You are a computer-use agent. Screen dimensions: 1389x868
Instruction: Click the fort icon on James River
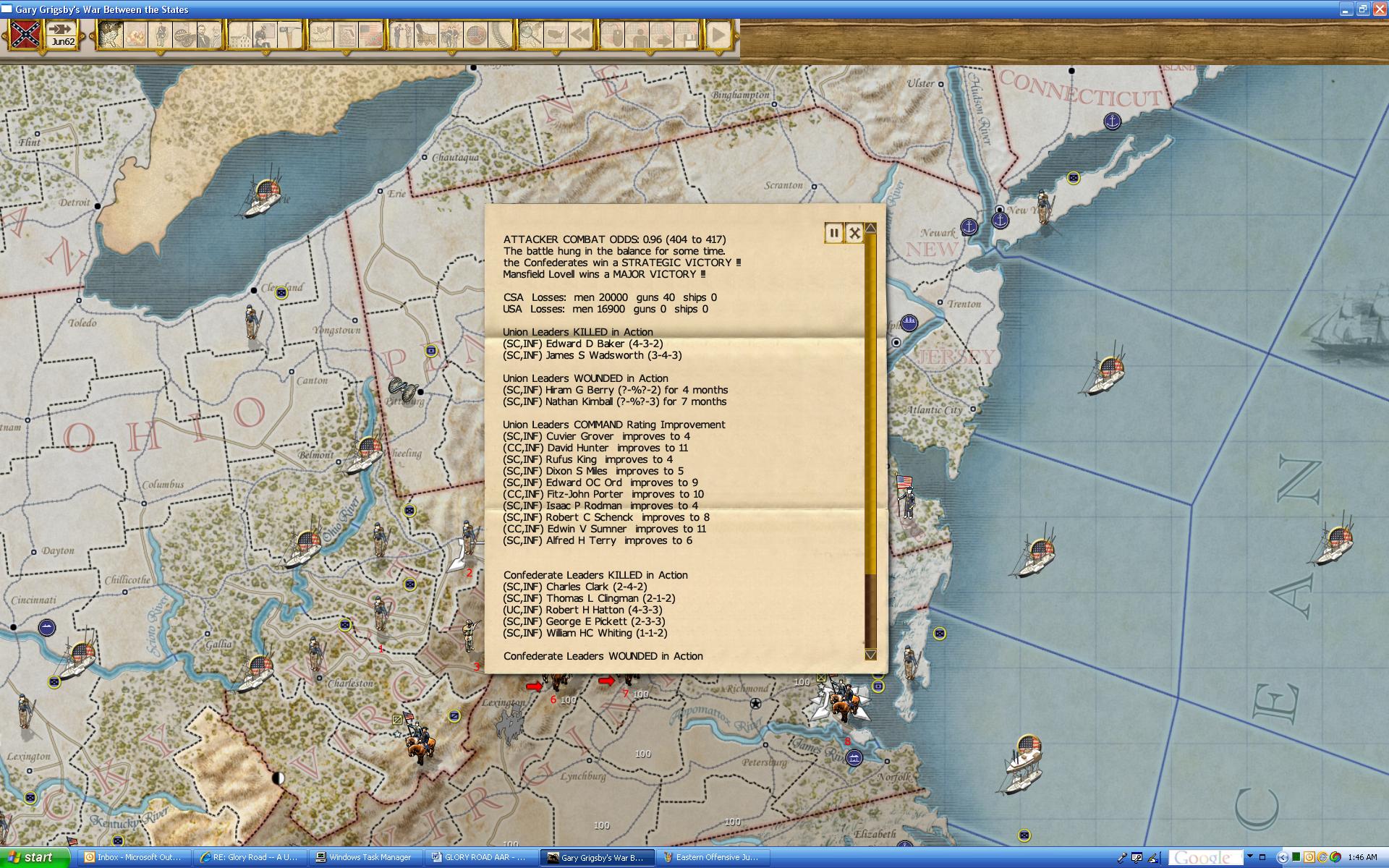tap(854, 758)
